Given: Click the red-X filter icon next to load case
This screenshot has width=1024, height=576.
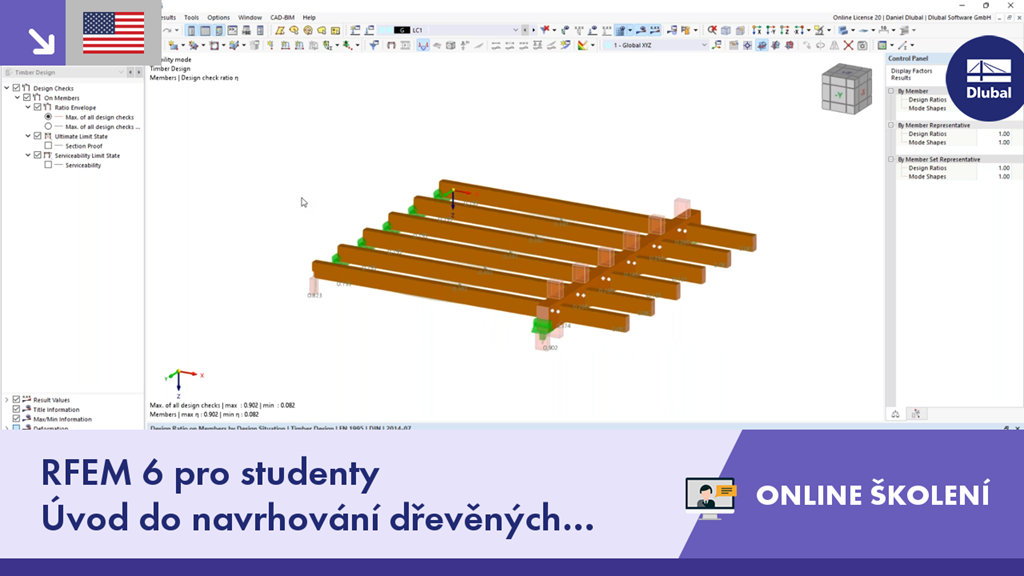Looking at the screenshot, I should point(544,29).
